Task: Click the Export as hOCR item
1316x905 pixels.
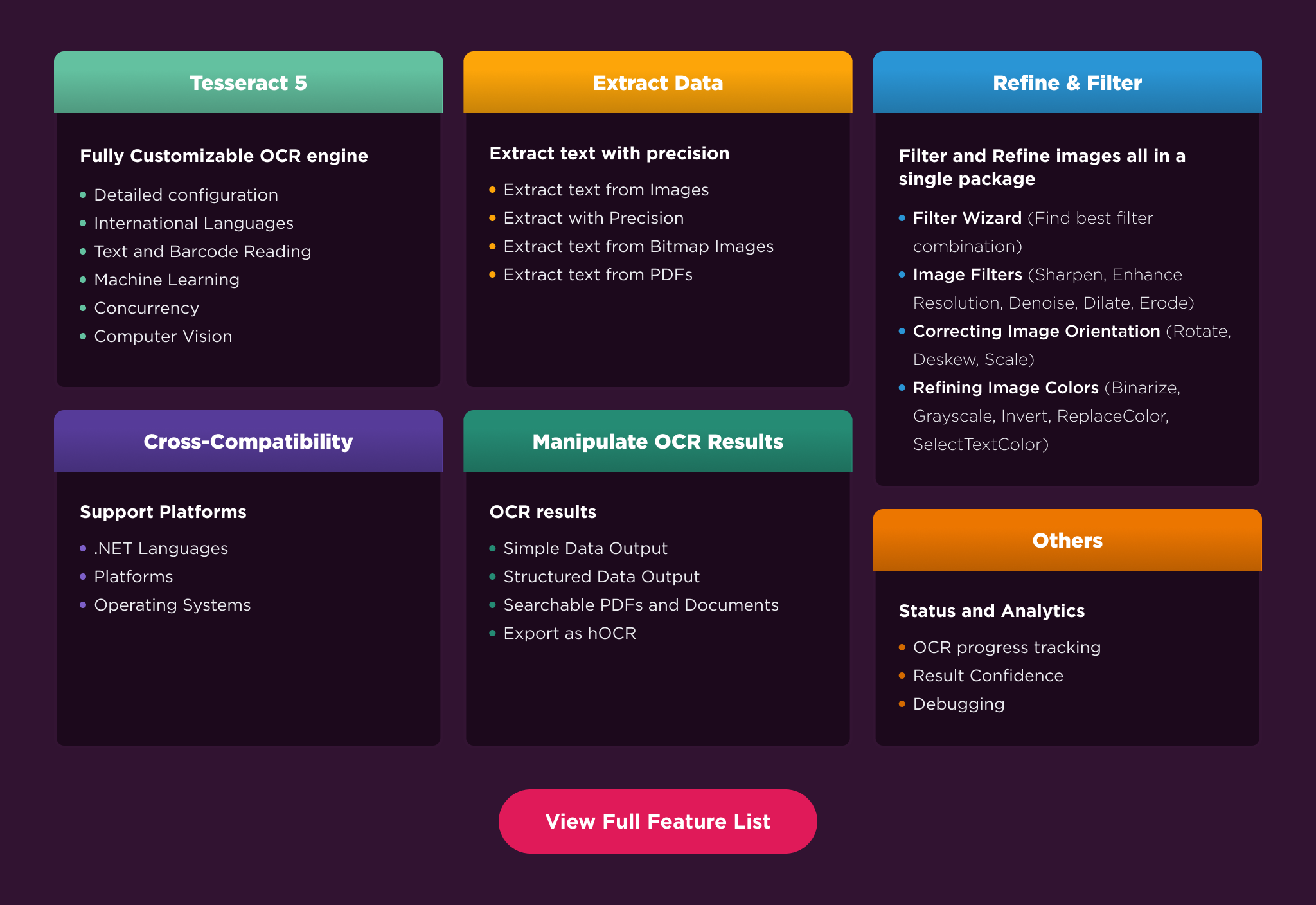Action: (x=569, y=633)
